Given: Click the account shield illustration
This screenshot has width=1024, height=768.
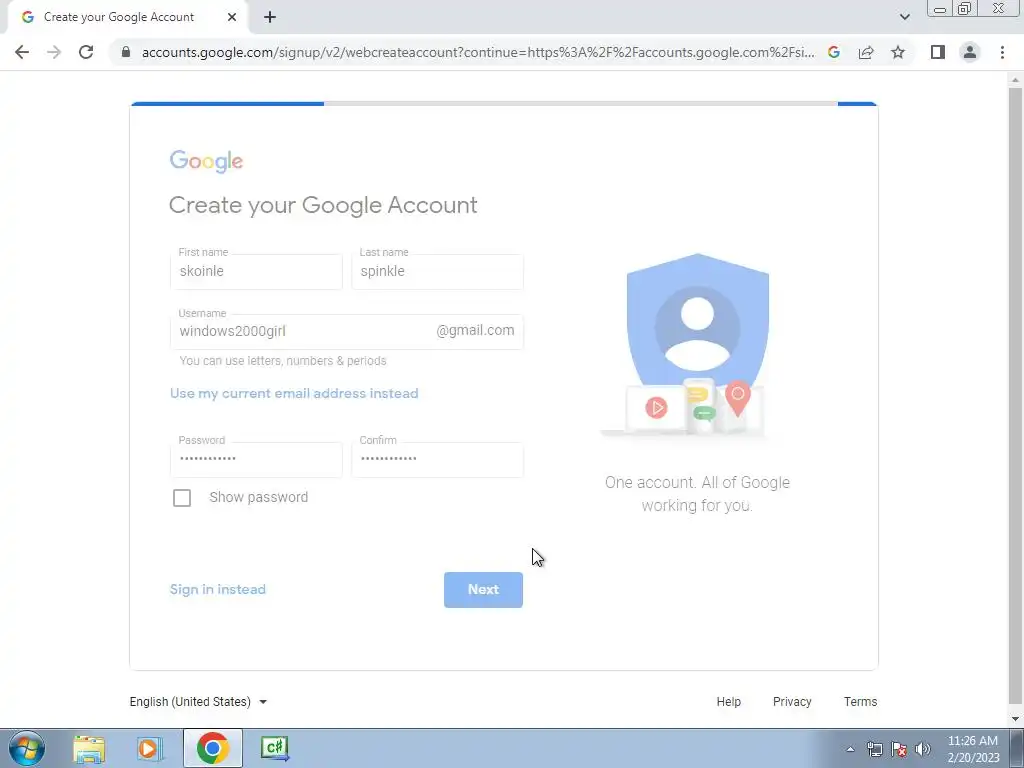Looking at the screenshot, I should pyautogui.click(x=696, y=345).
